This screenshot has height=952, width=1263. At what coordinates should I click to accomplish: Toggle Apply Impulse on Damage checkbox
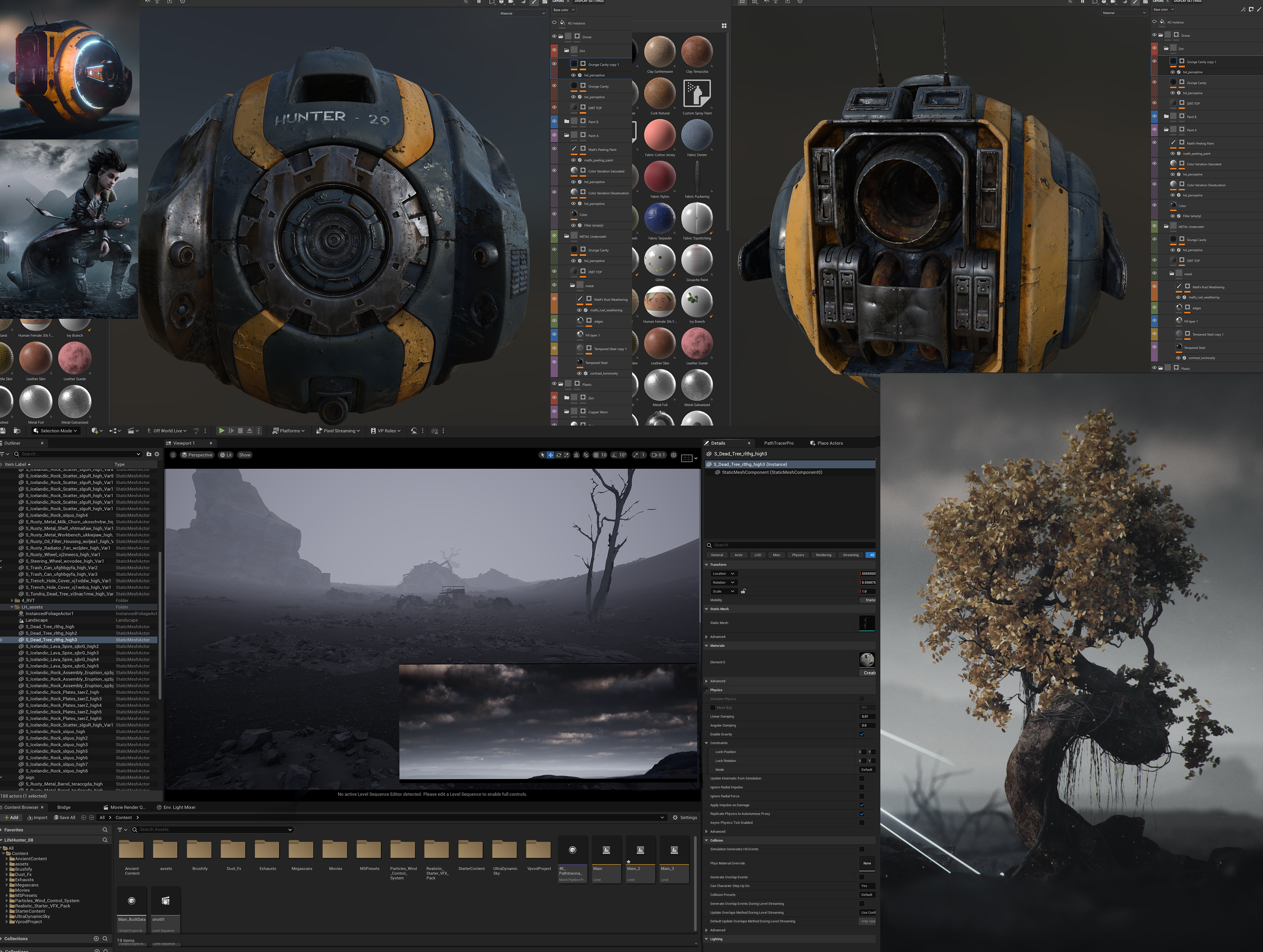click(x=862, y=805)
